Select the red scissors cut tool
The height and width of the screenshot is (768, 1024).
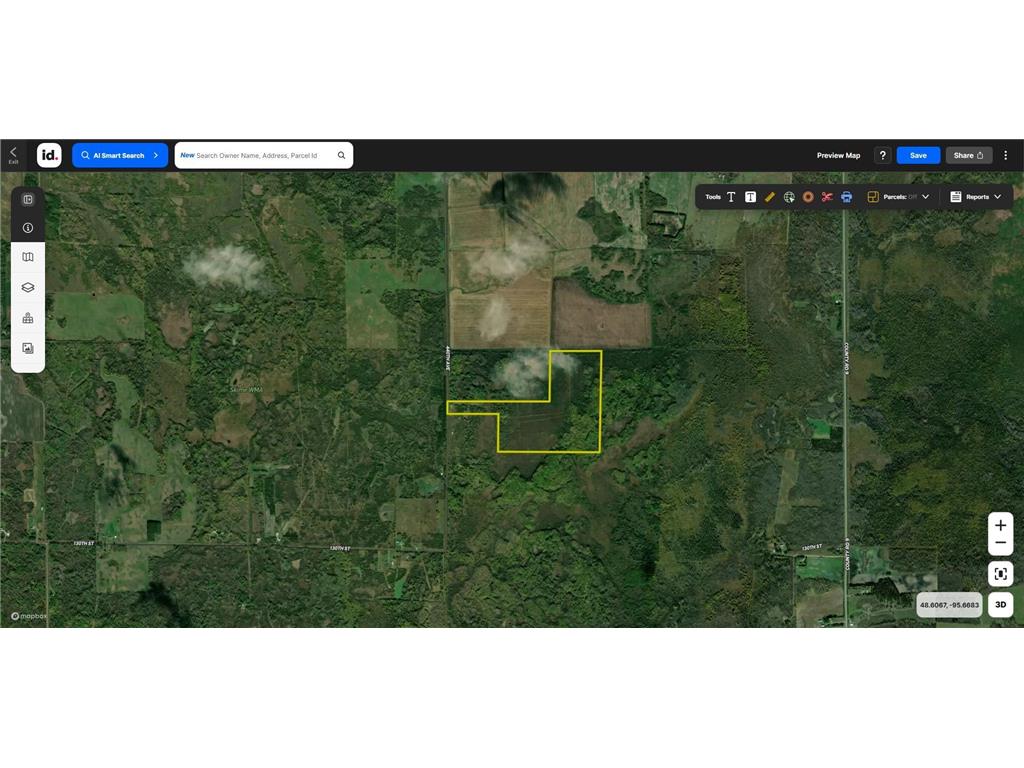click(827, 197)
